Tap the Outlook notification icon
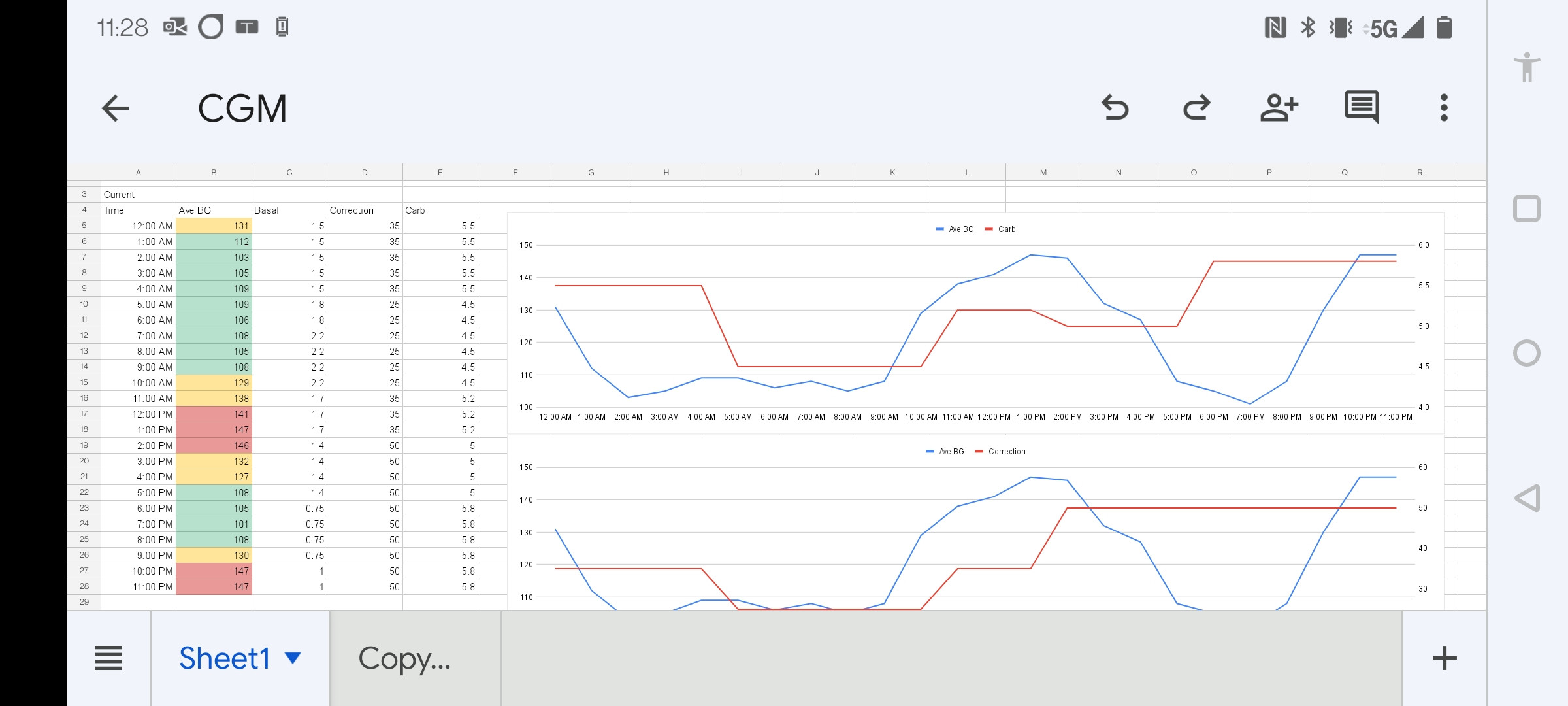 point(175,27)
